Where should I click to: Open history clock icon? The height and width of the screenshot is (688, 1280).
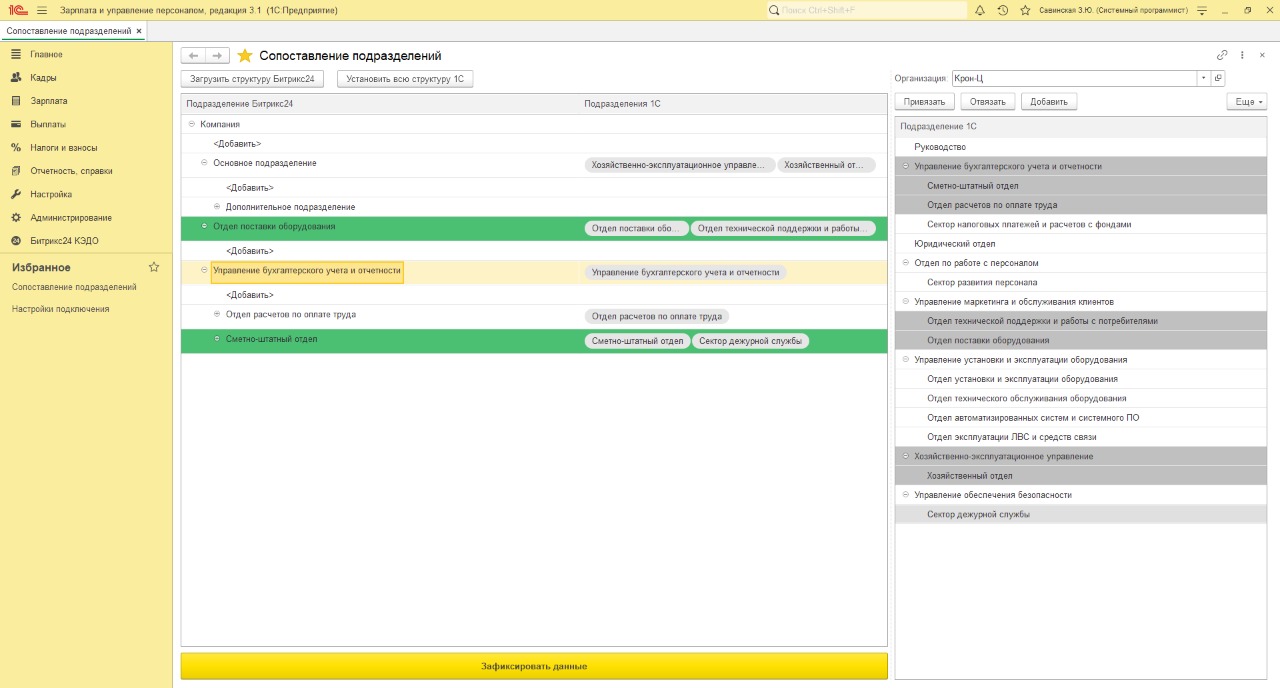[x=1002, y=10]
